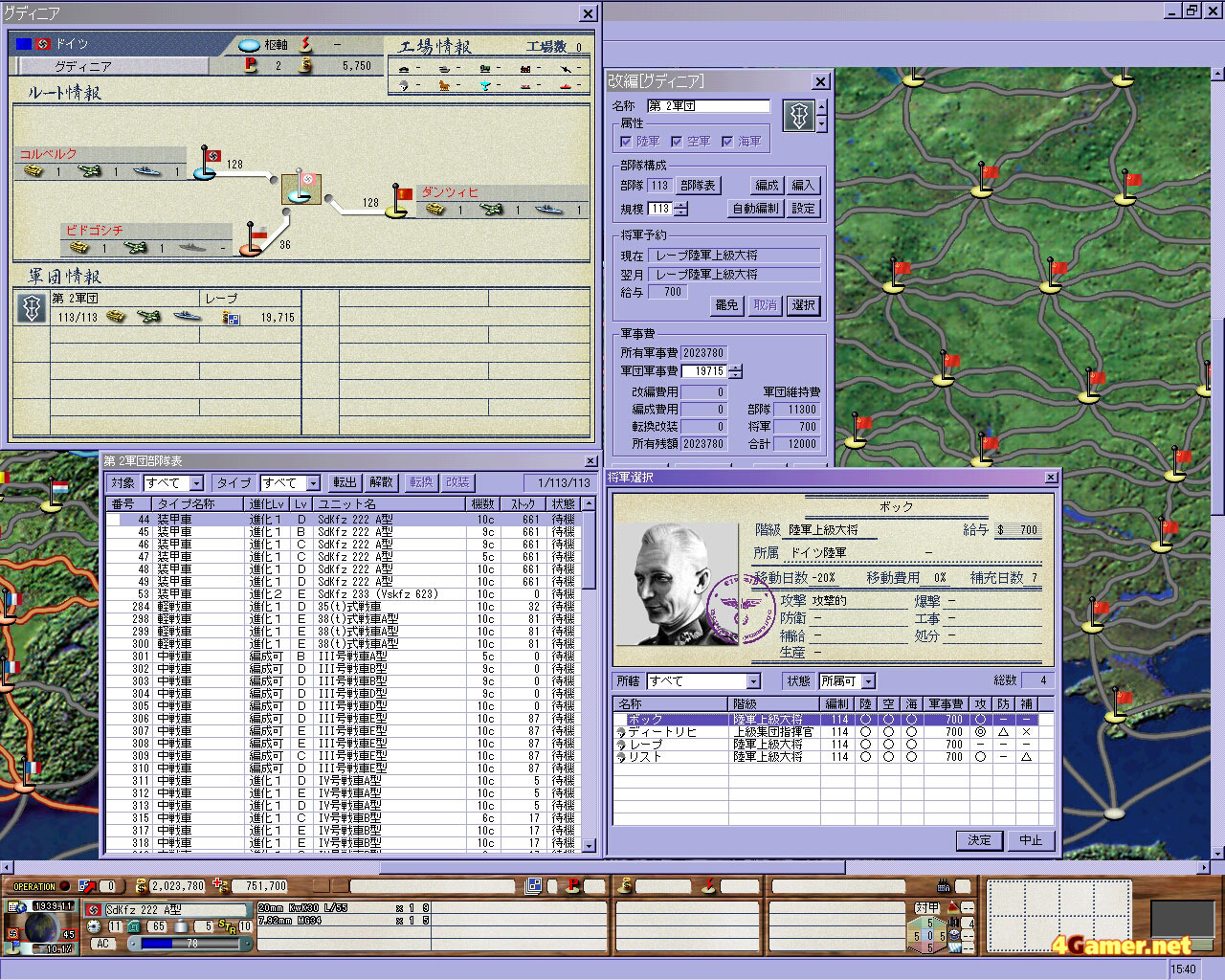This screenshot has width=1225, height=980.
Task: Toggle the 陸軍 (Army) checkbox
Action: tap(627, 142)
